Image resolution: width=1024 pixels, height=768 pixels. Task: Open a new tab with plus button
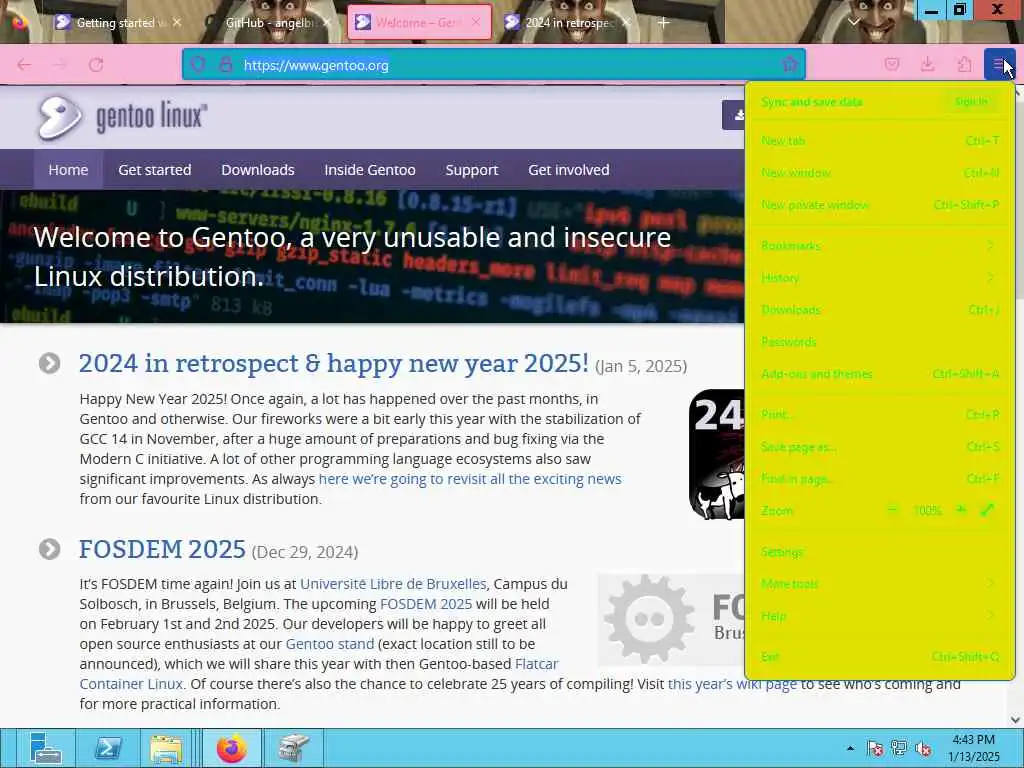click(x=664, y=23)
